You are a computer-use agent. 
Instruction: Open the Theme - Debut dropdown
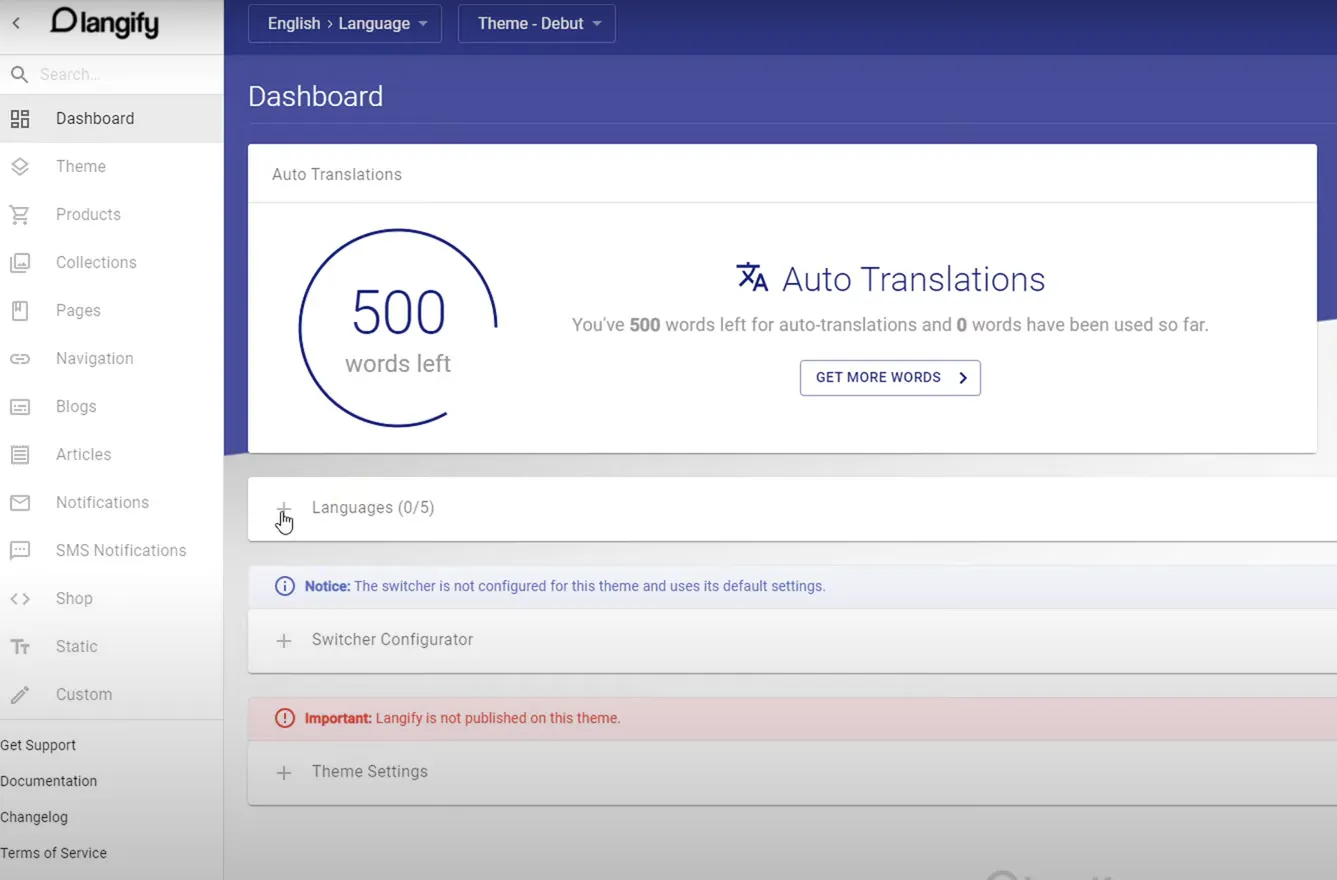point(537,23)
